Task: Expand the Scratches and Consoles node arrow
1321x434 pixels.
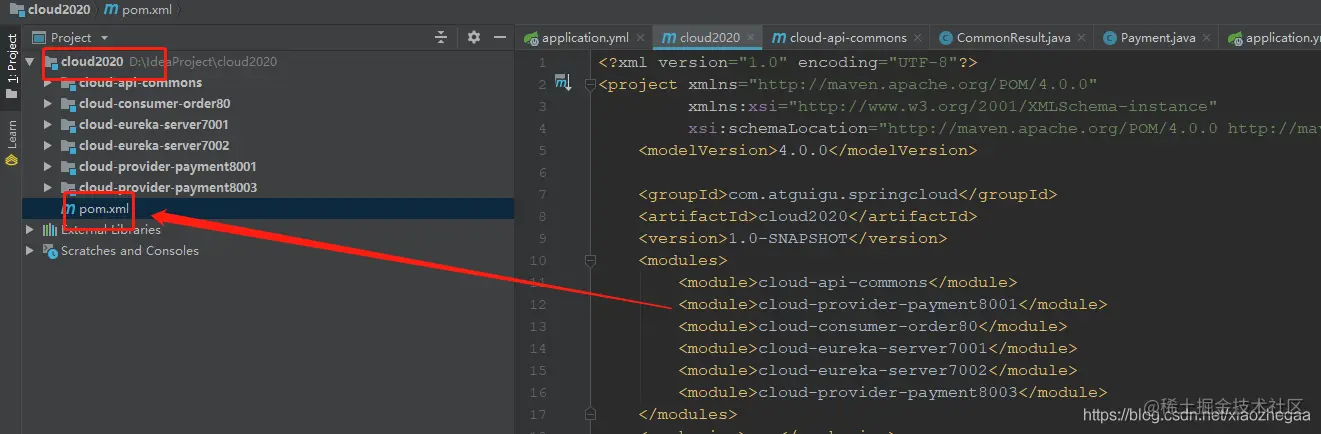Action: coord(30,251)
